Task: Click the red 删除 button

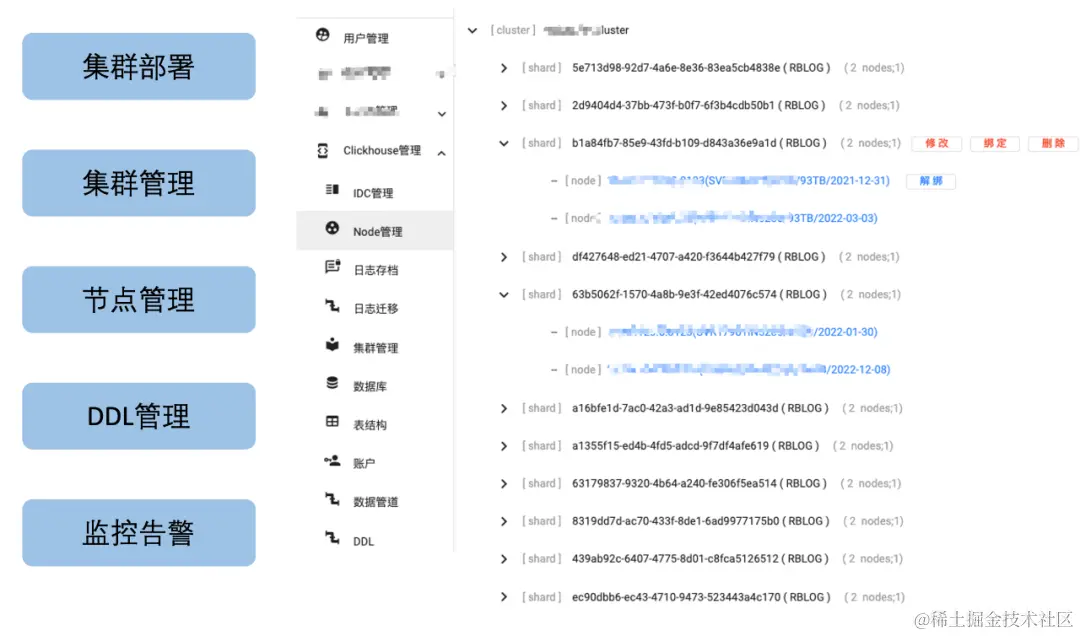Action: (1052, 143)
